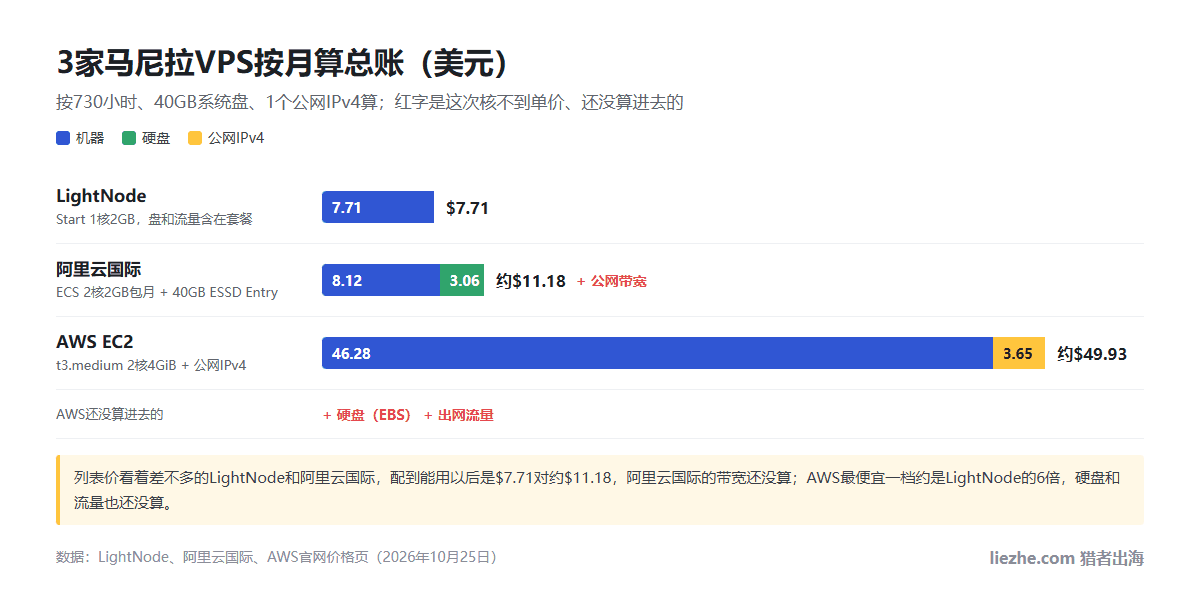Image resolution: width=1200 pixels, height=612 pixels.
Task: Click the AWS还没算进去的 label
Action: coord(109,414)
